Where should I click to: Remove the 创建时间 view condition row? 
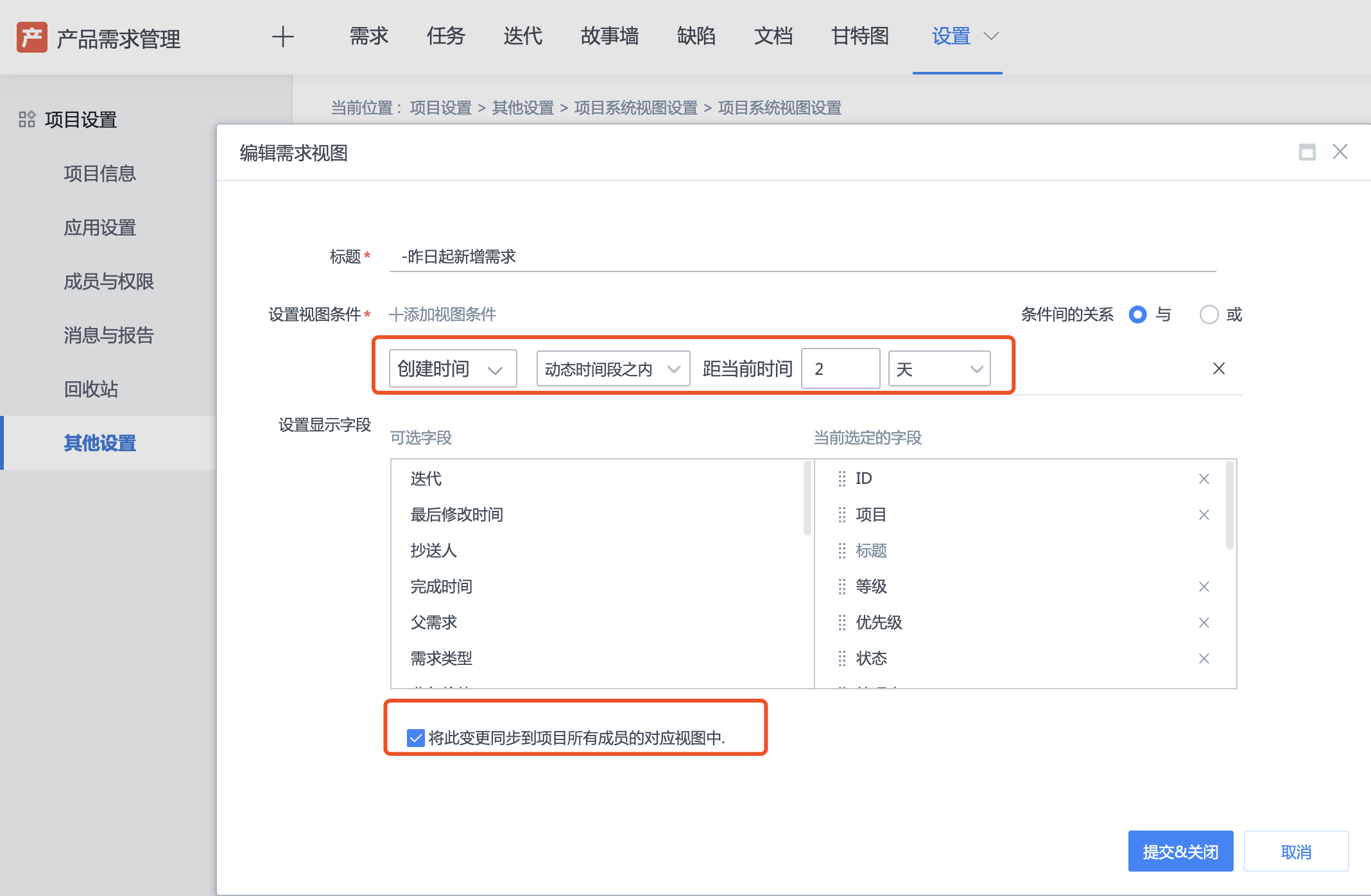pos(1218,368)
